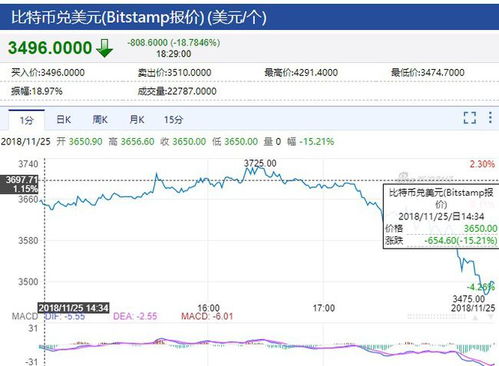This screenshot has width=499, height=366.
Task: Select the 1分 chart tab
Action: (x=26, y=120)
